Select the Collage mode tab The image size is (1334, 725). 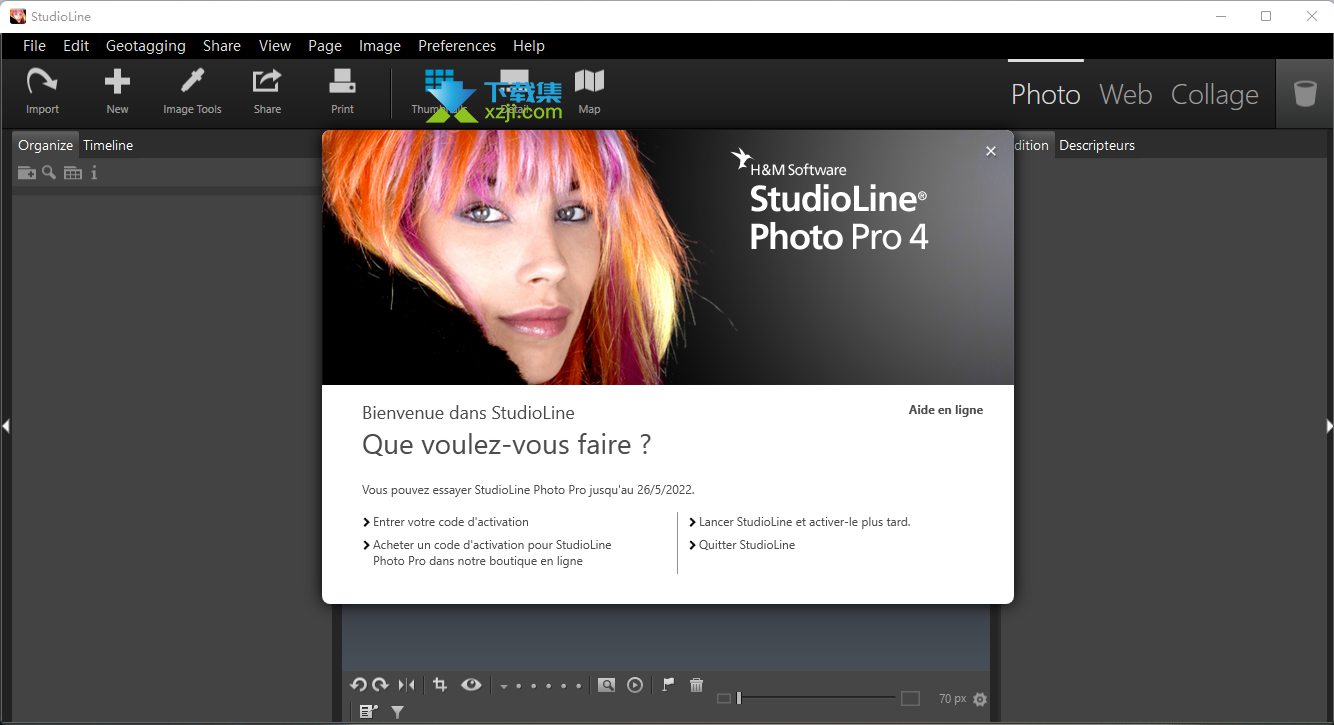point(1215,94)
